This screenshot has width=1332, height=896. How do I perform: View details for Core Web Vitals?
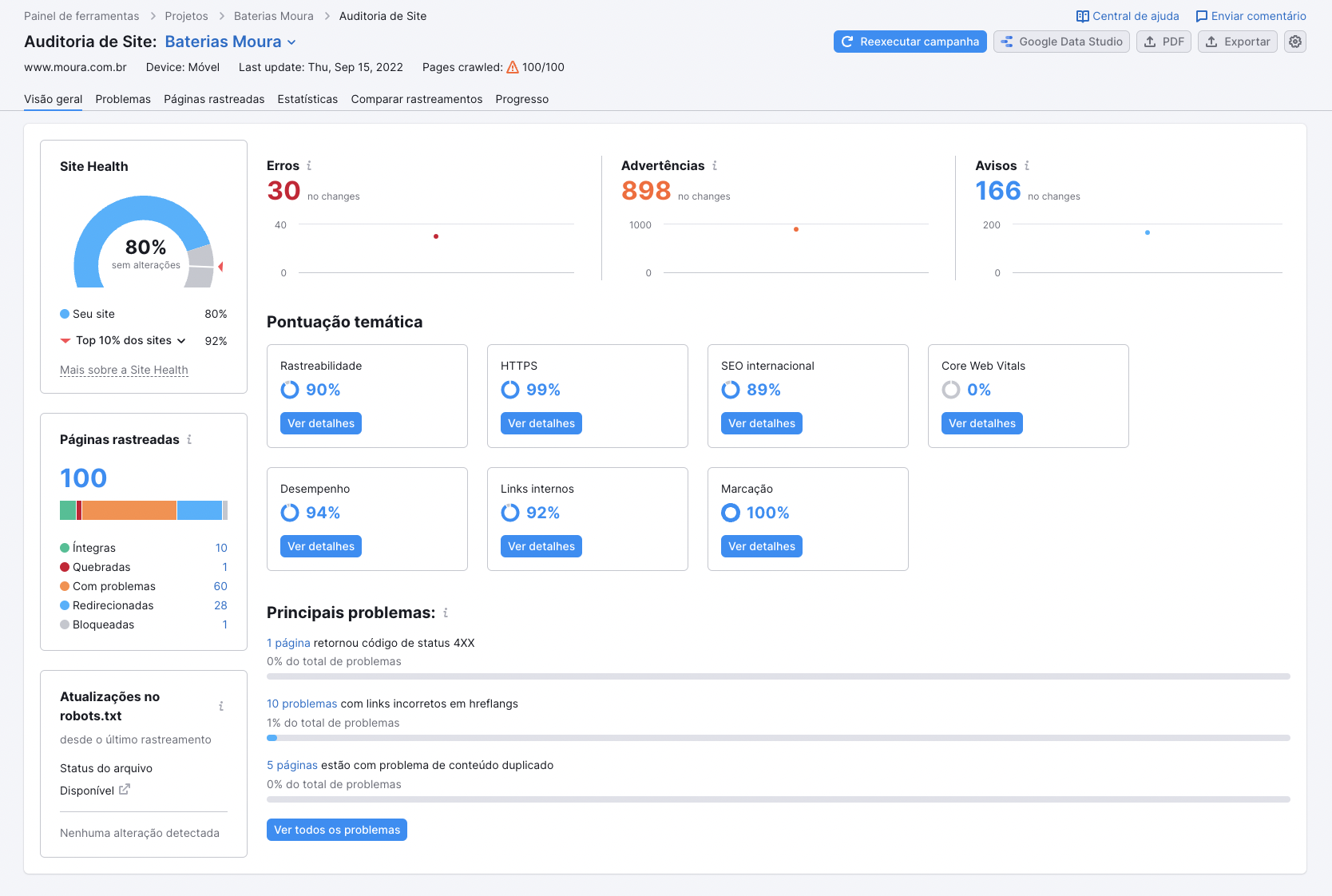[982, 423]
